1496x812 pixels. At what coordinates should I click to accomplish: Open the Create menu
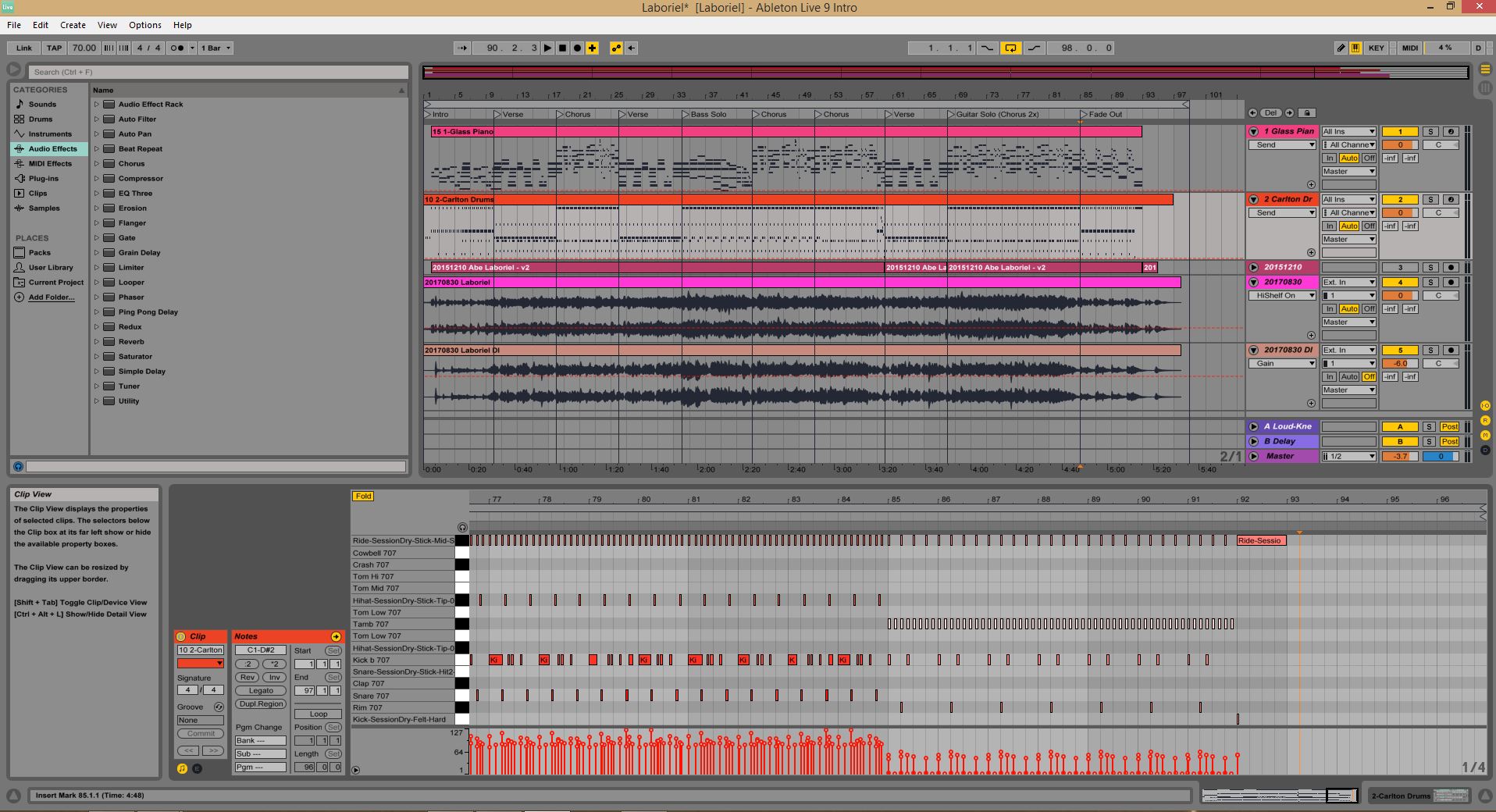pyautogui.click(x=73, y=25)
